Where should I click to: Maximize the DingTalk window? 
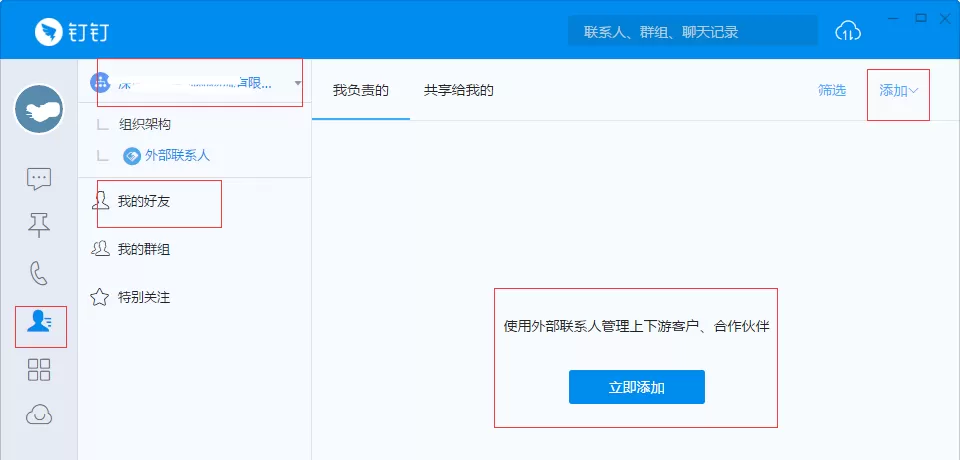[x=920, y=18]
